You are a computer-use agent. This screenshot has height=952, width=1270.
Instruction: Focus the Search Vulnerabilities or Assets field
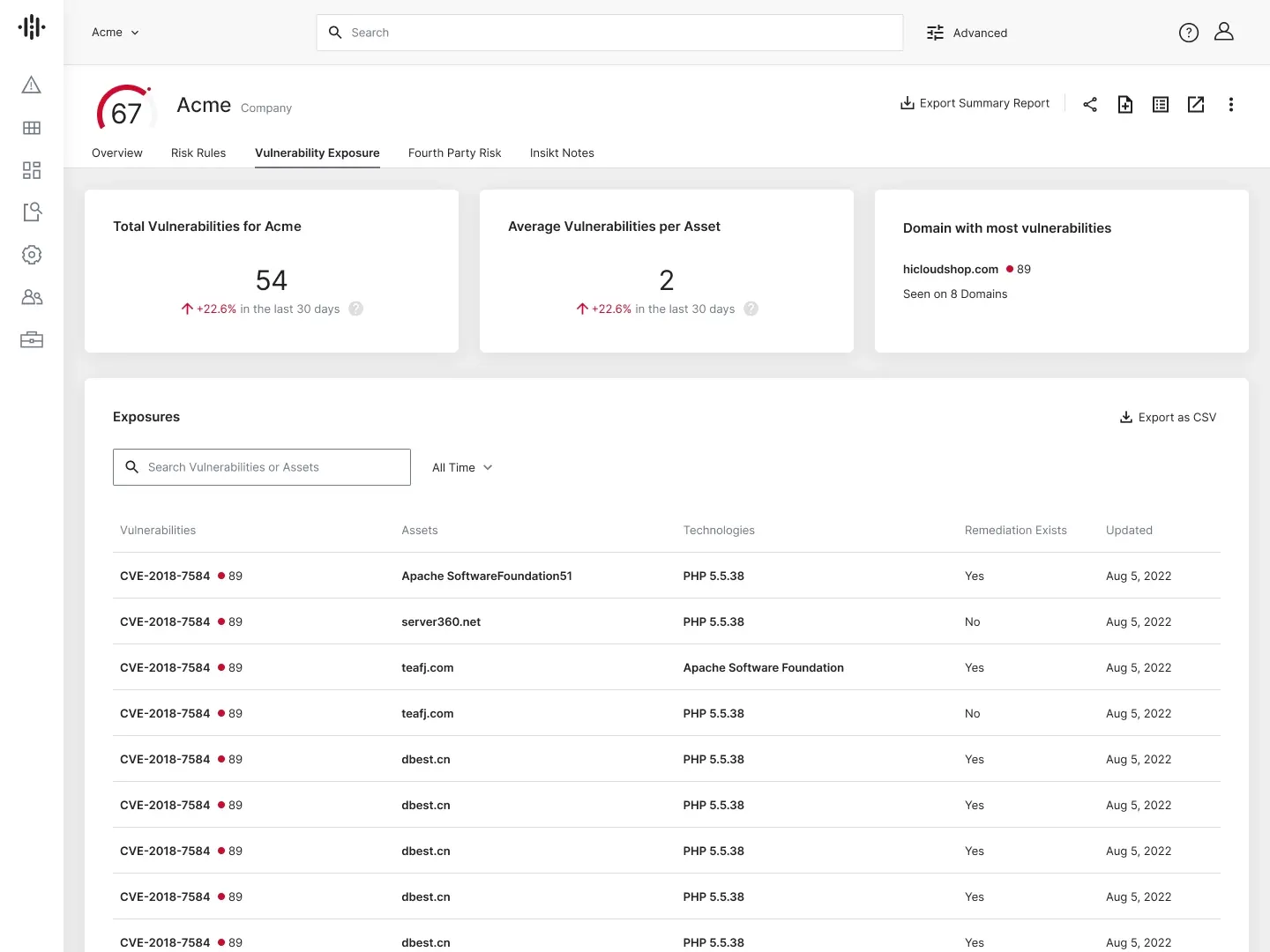click(x=262, y=467)
